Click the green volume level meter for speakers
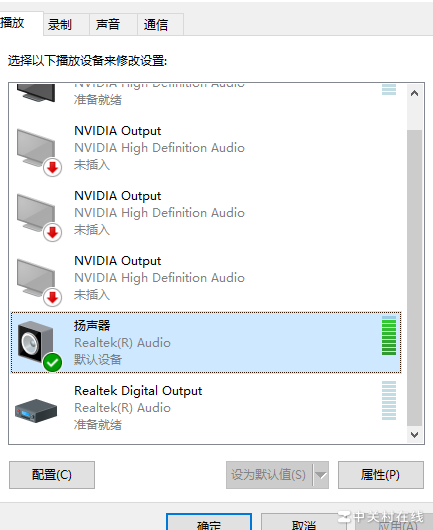 point(389,336)
